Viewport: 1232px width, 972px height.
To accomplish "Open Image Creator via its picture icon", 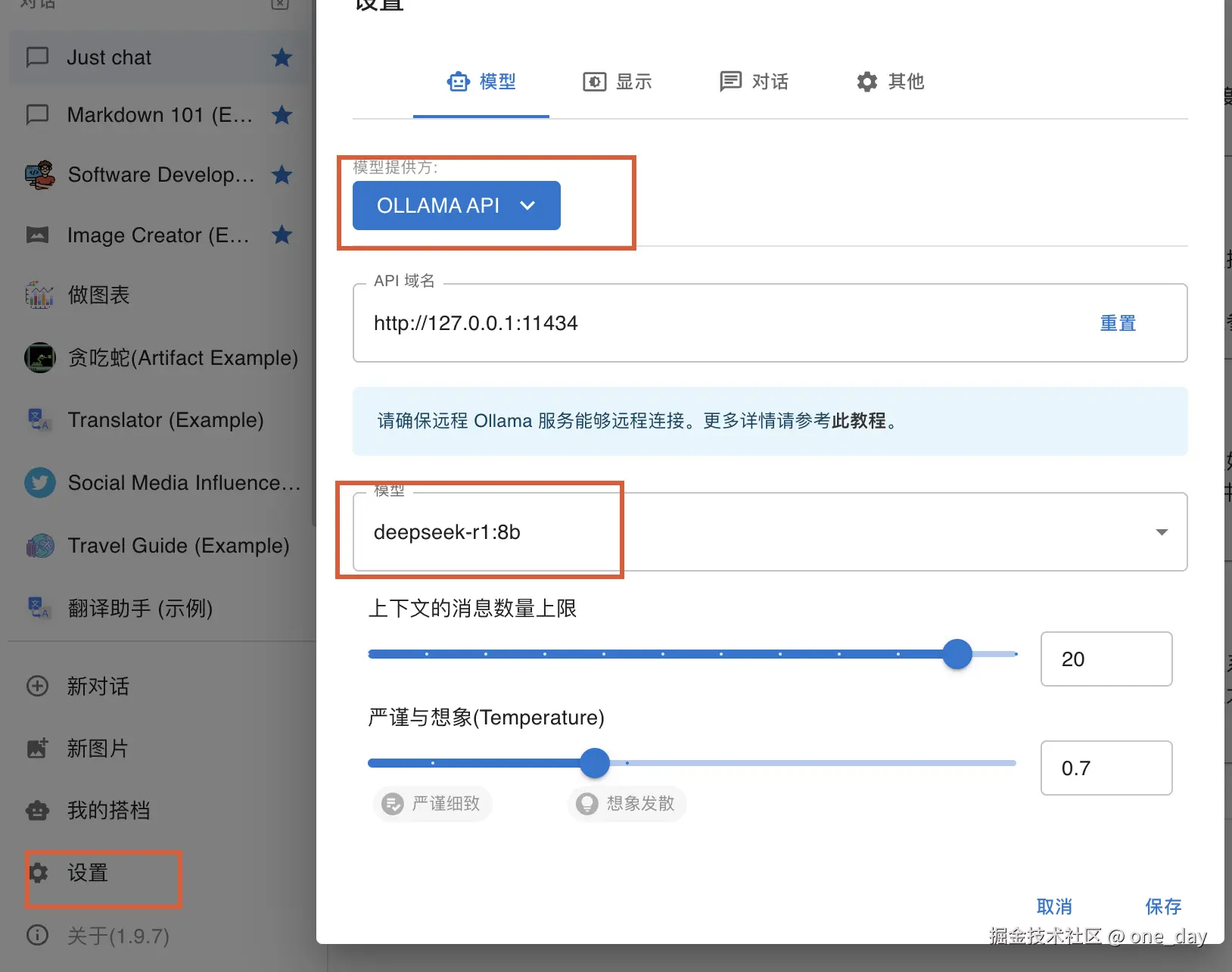I will point(38,235).
